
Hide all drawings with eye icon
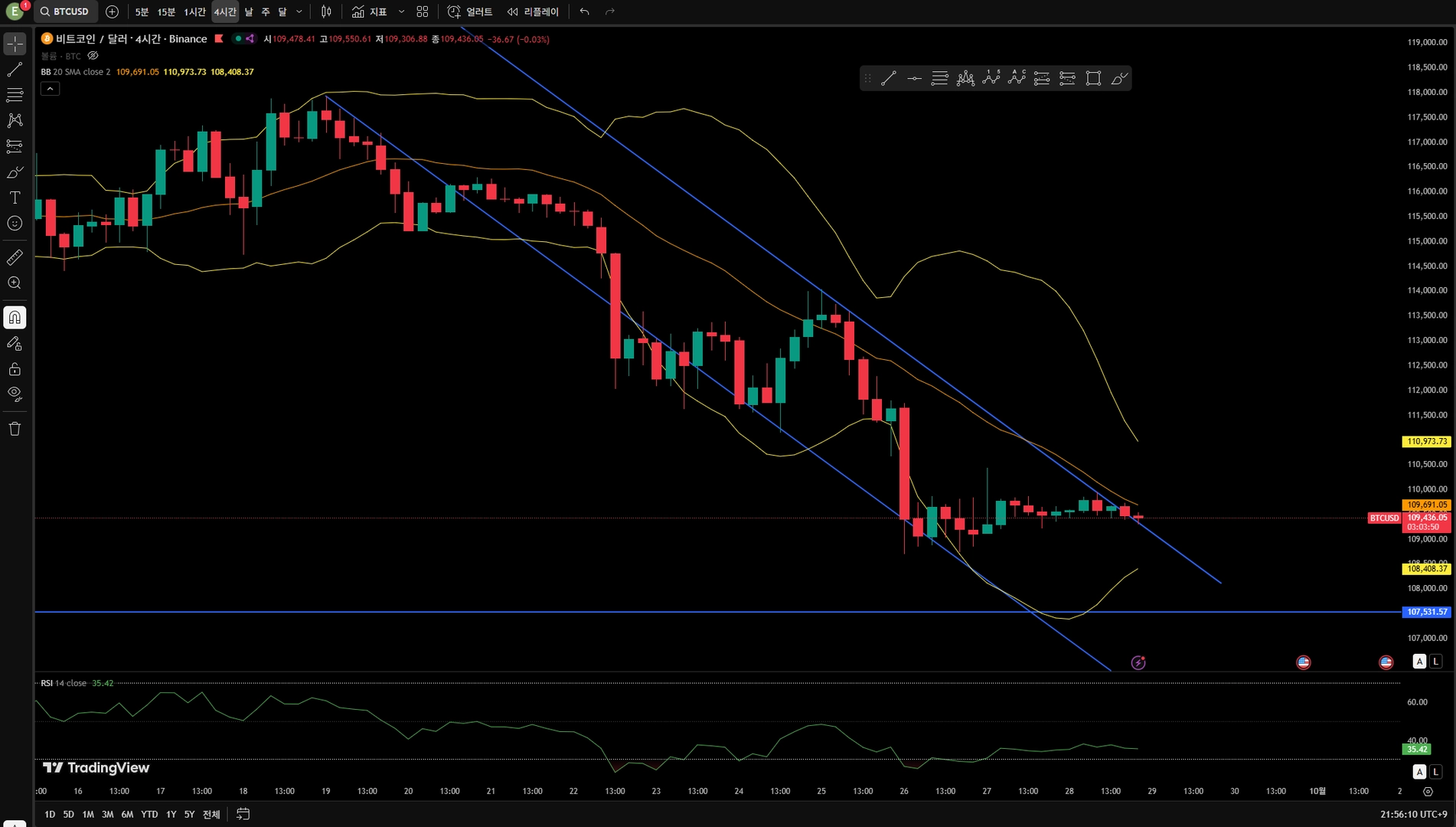pyautogui.click(x=15, y=394)
